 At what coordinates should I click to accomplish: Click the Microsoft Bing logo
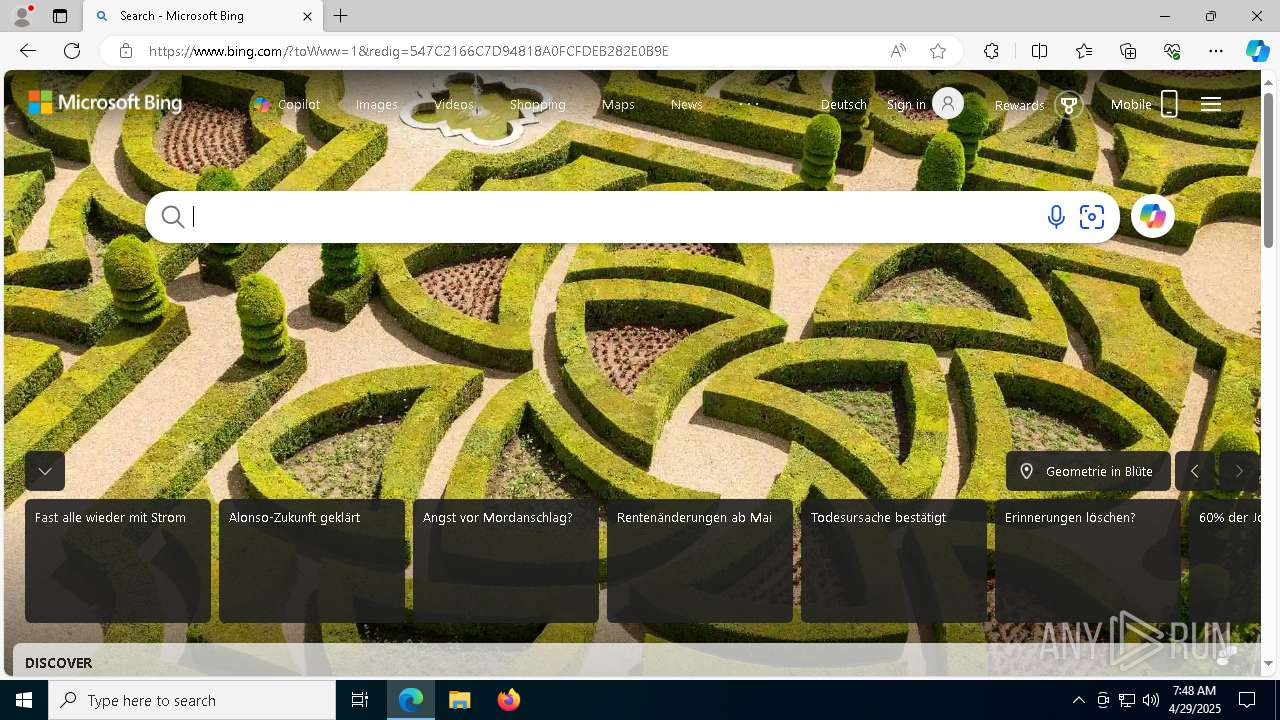(x=105, y=103)
